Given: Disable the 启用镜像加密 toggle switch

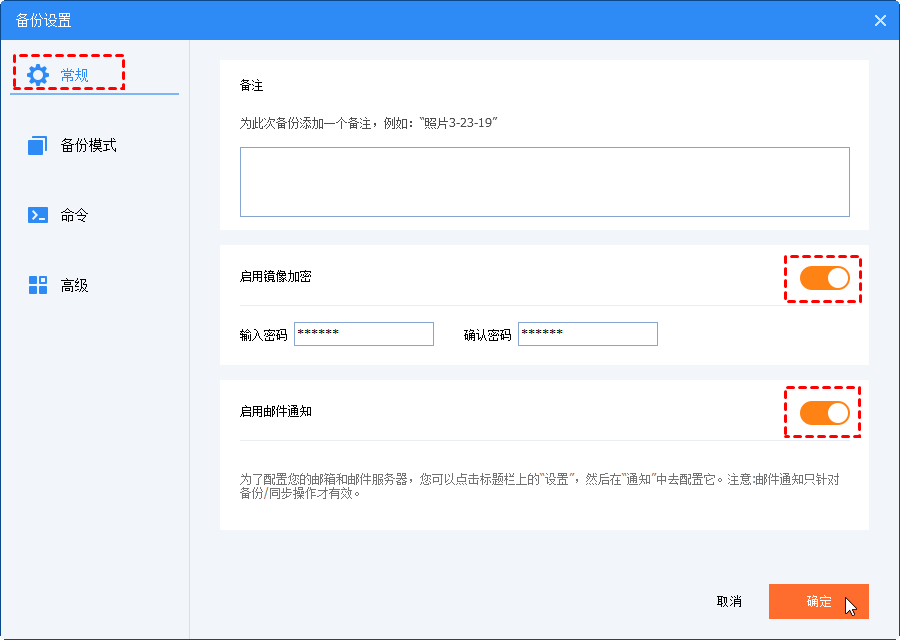Looking at the screenshot, I should (824, 278).
